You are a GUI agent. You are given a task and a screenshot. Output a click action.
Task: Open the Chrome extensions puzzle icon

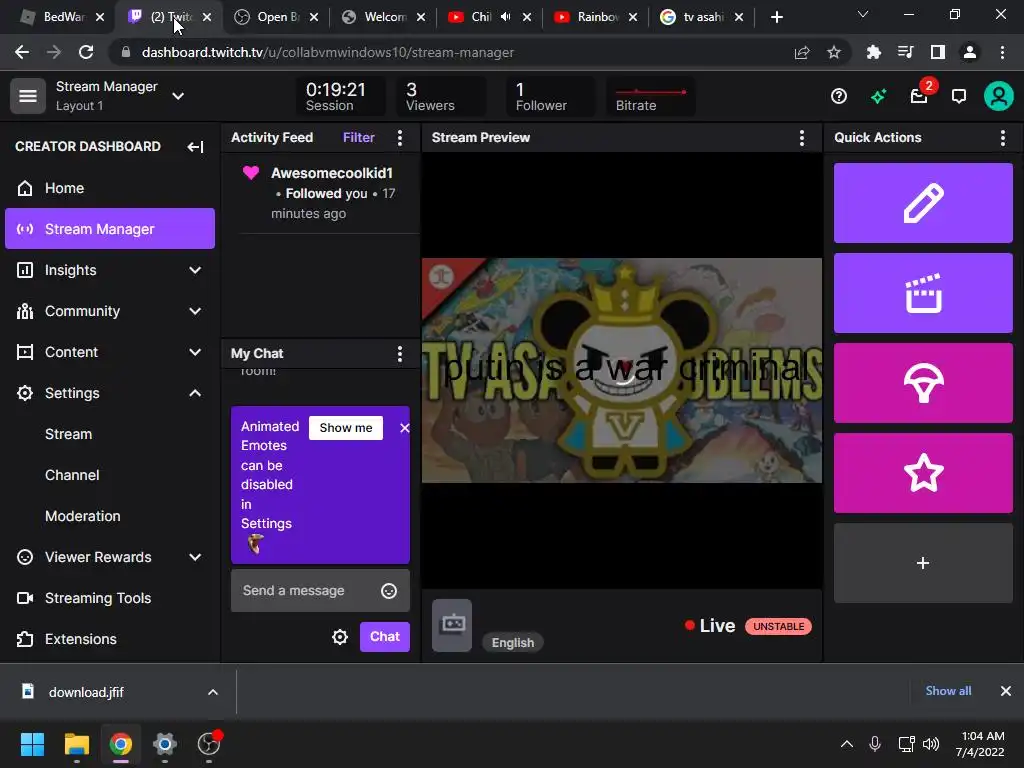[x=873, y=52]
